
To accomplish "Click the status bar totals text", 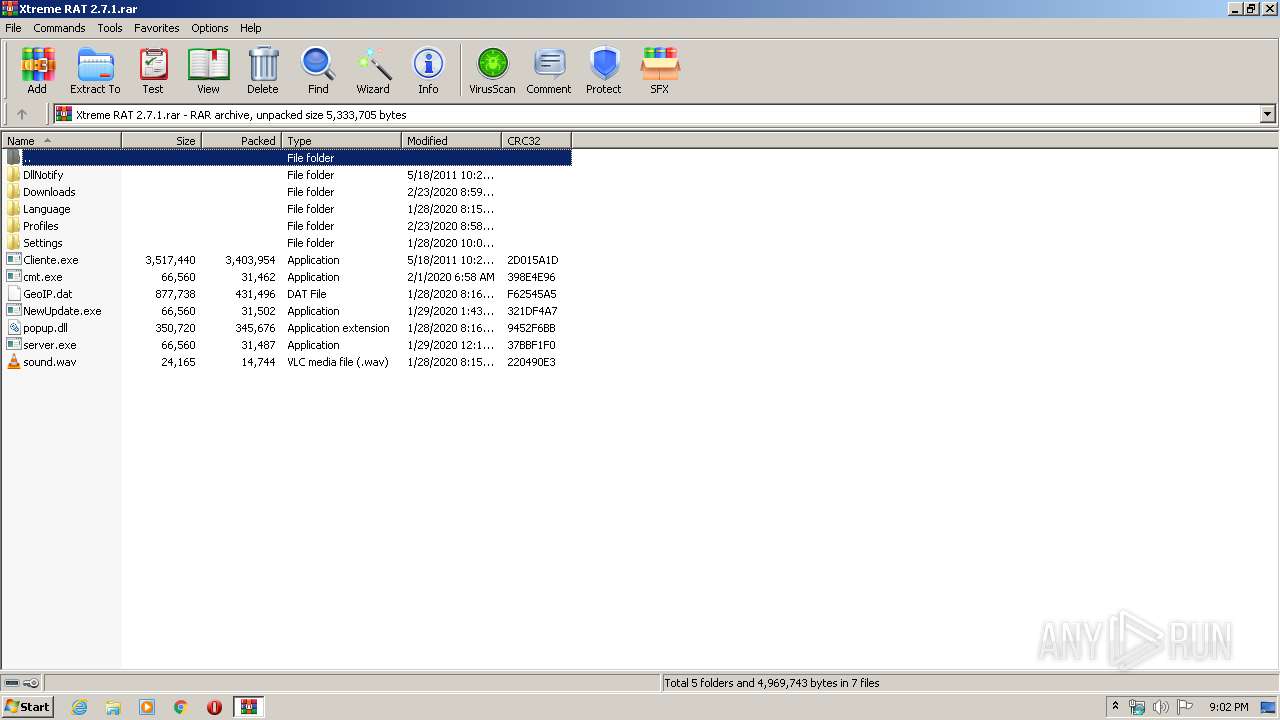I will click(x=772, y=683).
